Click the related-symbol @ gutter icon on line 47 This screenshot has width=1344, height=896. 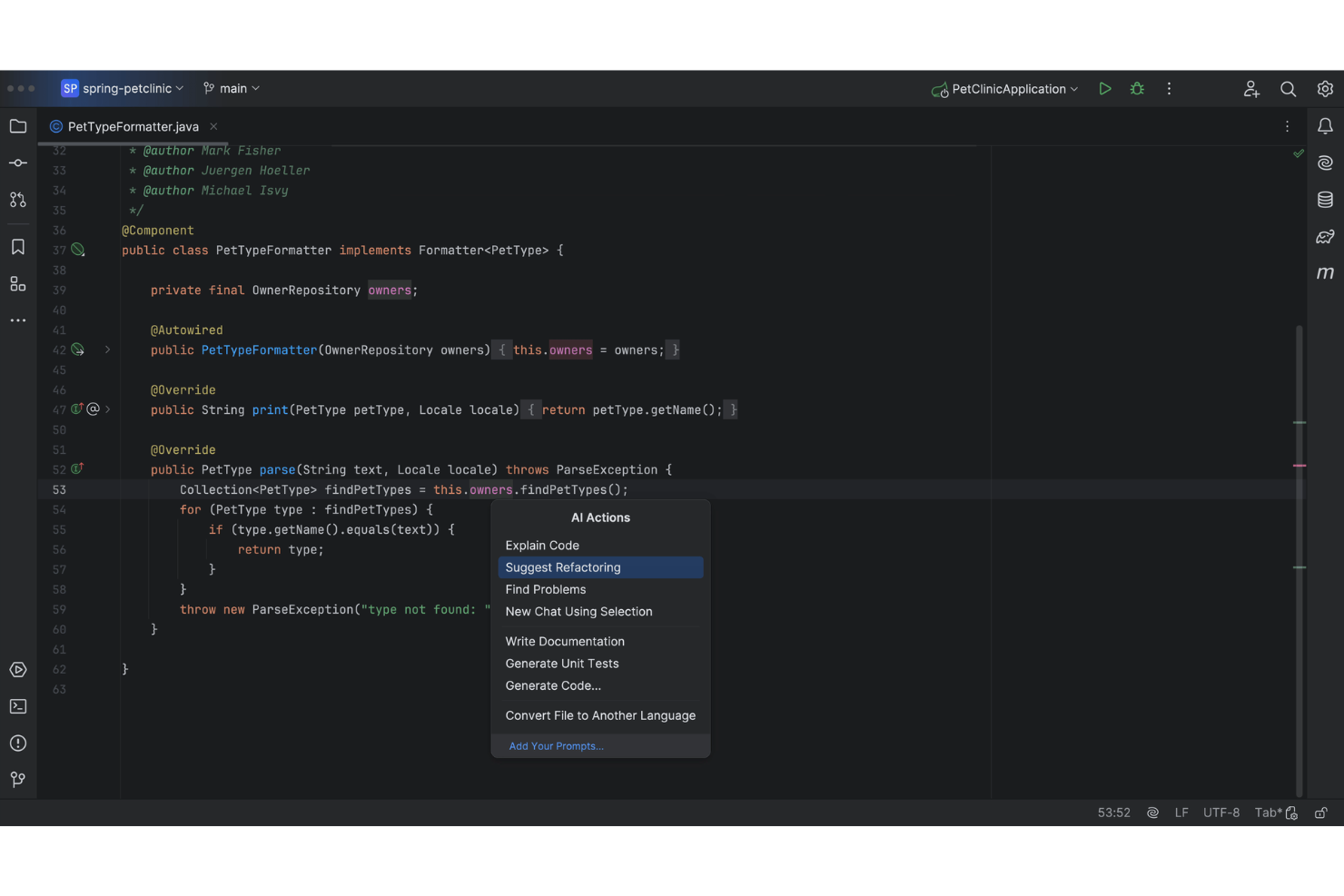point(93,409)
